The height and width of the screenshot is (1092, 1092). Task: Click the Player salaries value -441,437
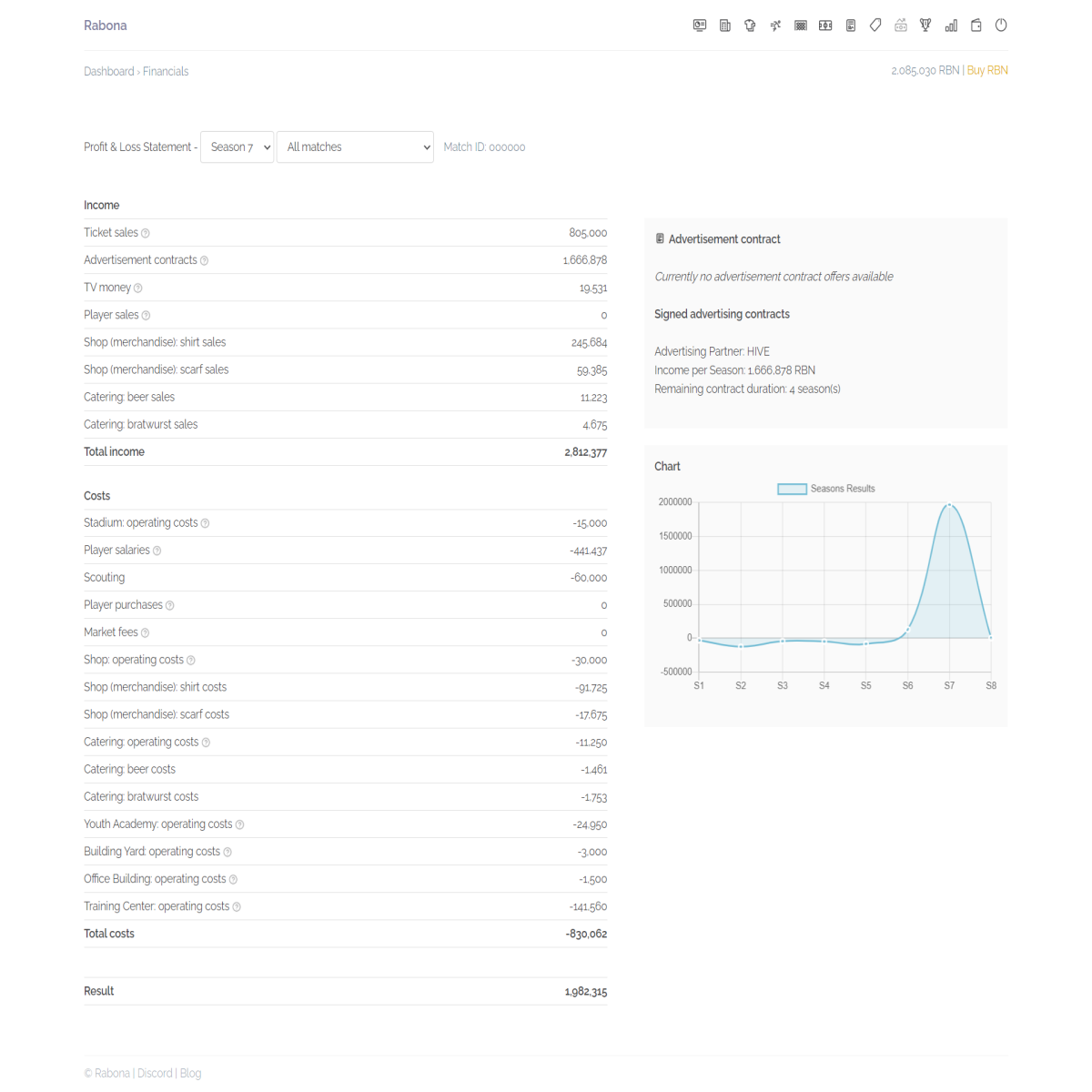[588, 551]
